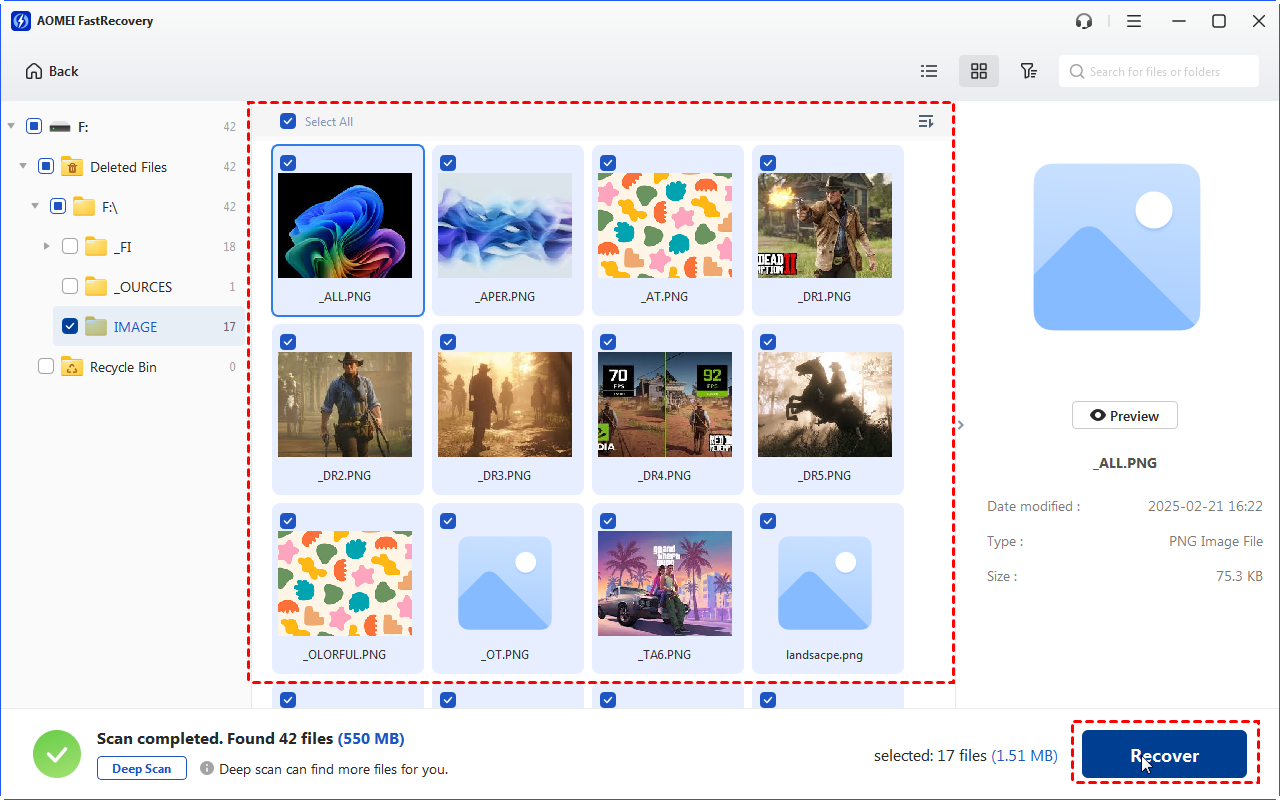
Task: Collapse the F: drive tree node
Action: tap(11, 127)
